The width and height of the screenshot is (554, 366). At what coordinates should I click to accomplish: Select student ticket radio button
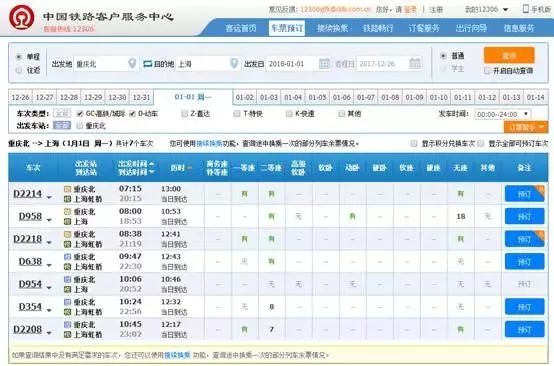[443, 69]
